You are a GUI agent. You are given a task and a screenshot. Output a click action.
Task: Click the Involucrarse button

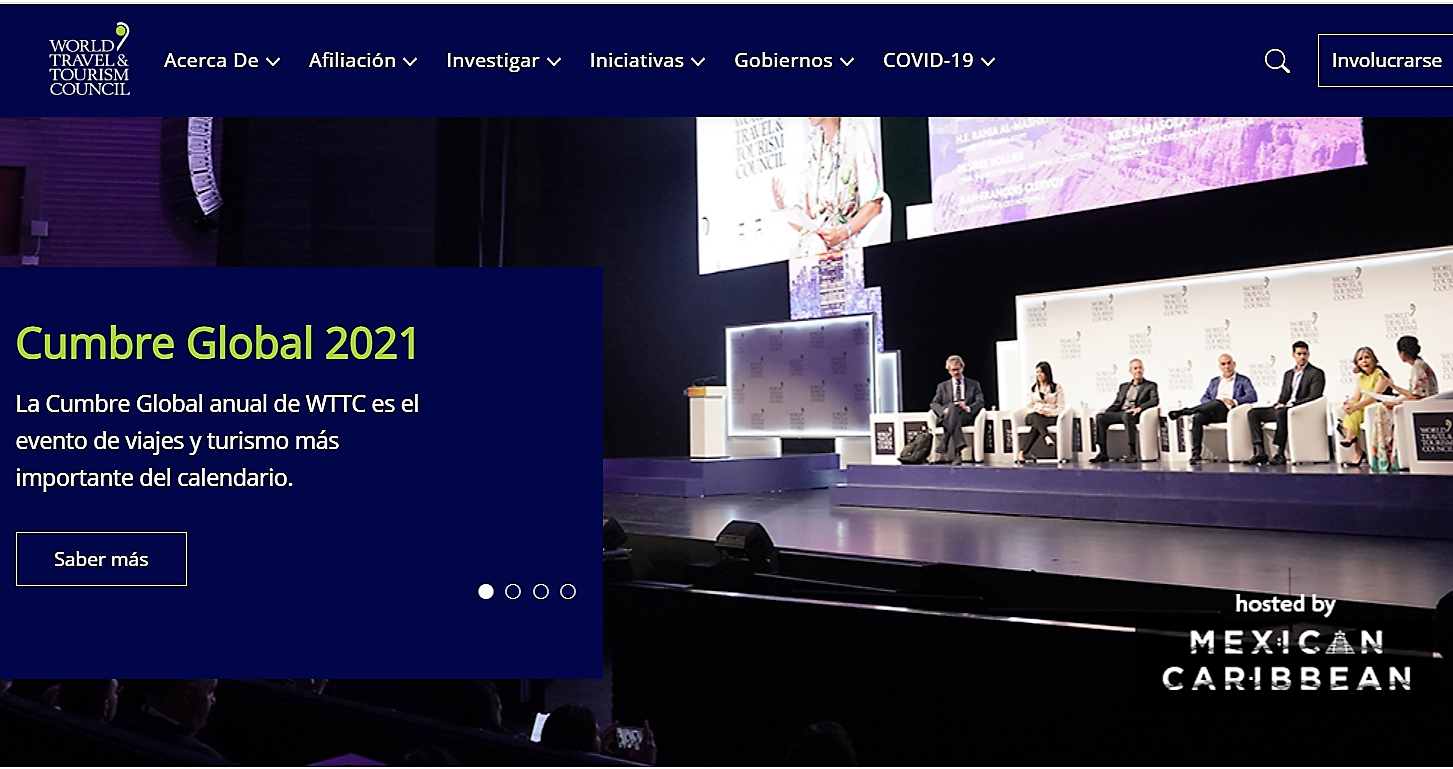(x=1385, y=61)
